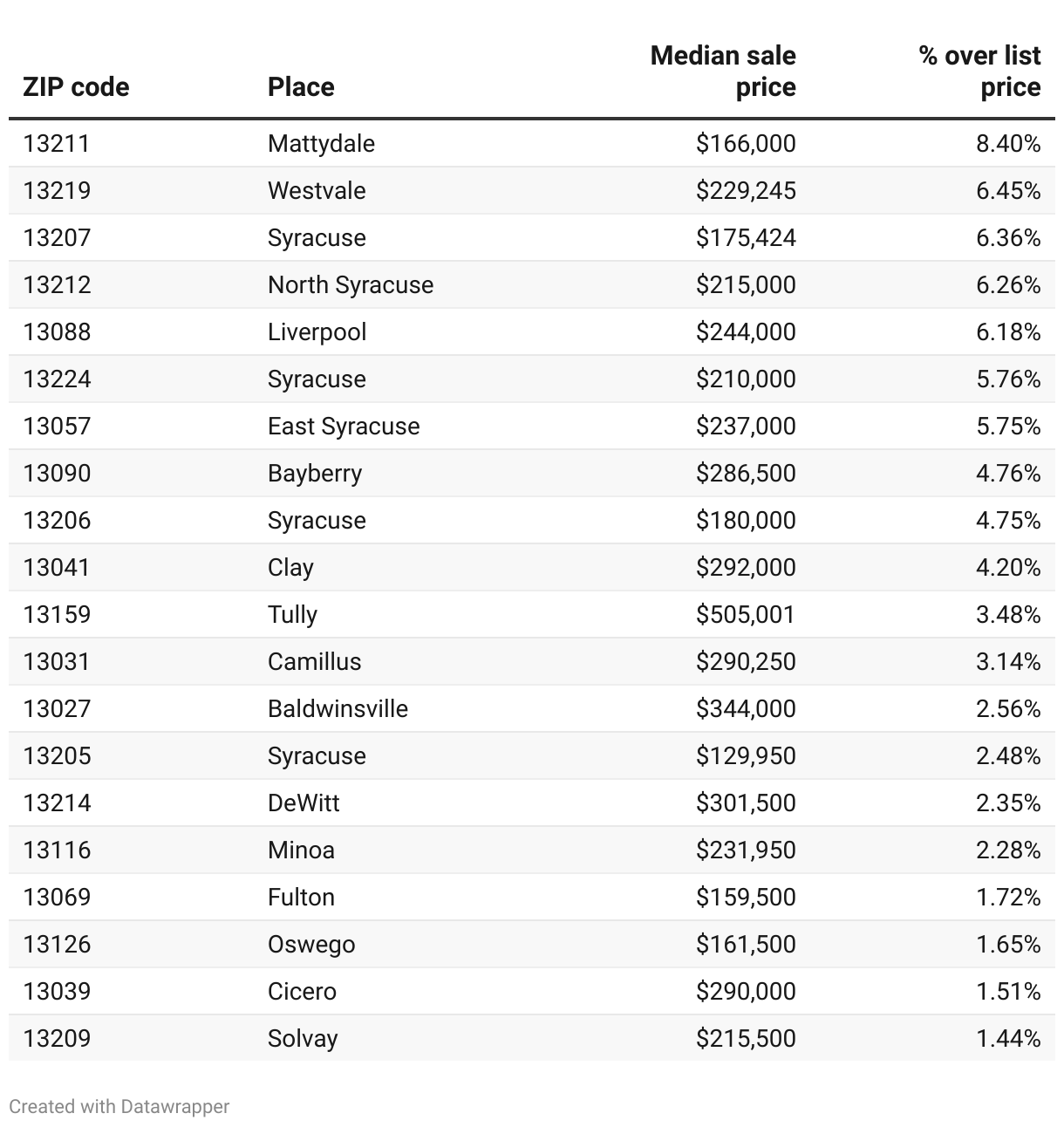Click the Oswego row name
The width and height of the screenshot is (1064, 1127).
tap(311, 945)
